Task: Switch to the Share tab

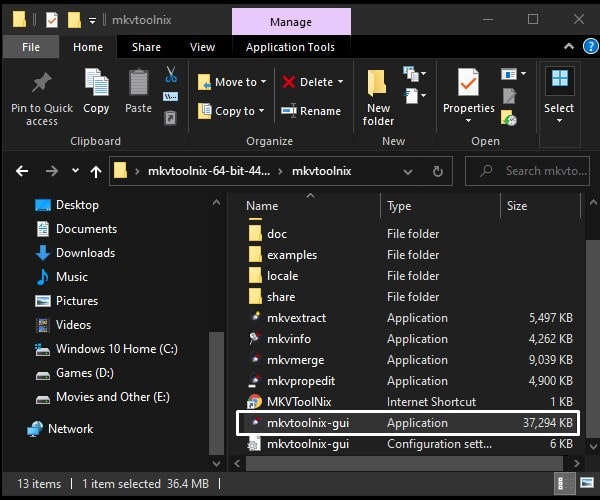Action: pos(146,47)
